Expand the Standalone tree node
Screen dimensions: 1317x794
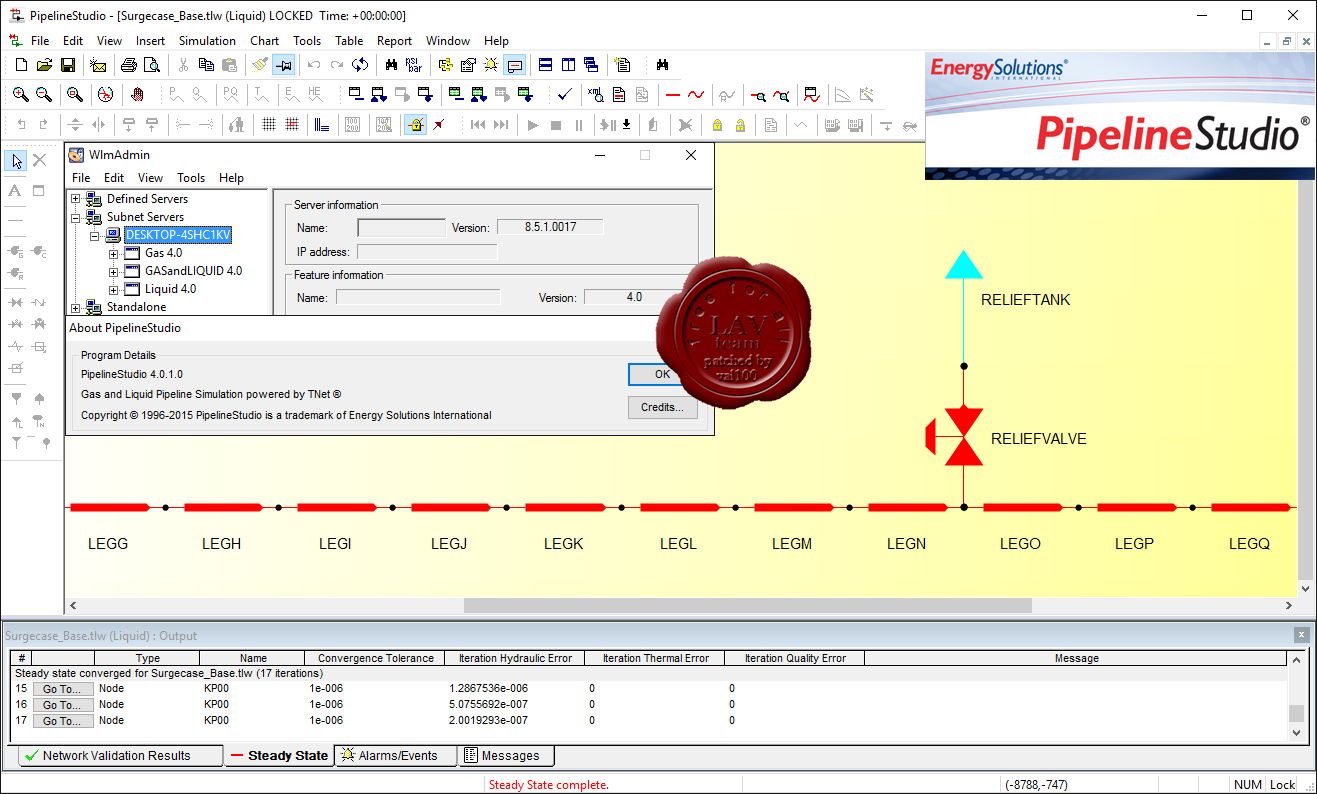[x=75, y=307]
